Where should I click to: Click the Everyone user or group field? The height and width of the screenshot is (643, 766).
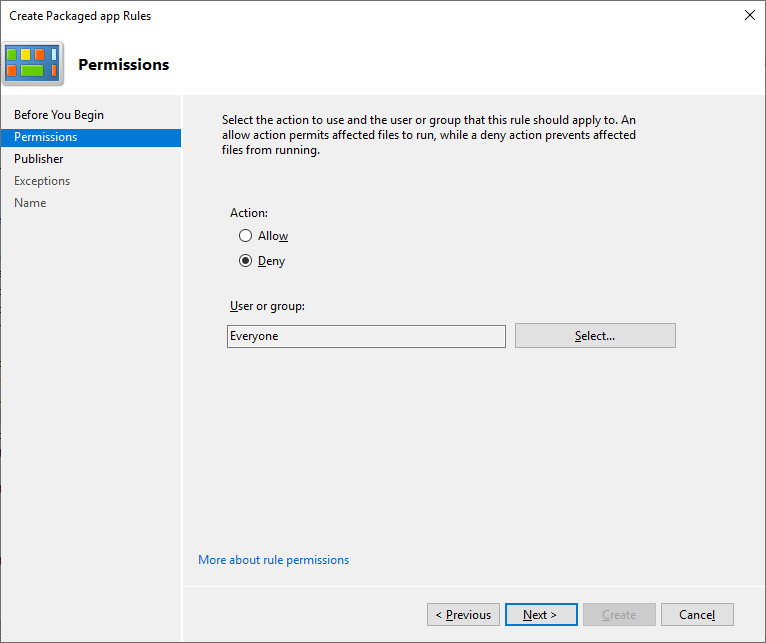(x=366, y=336)
